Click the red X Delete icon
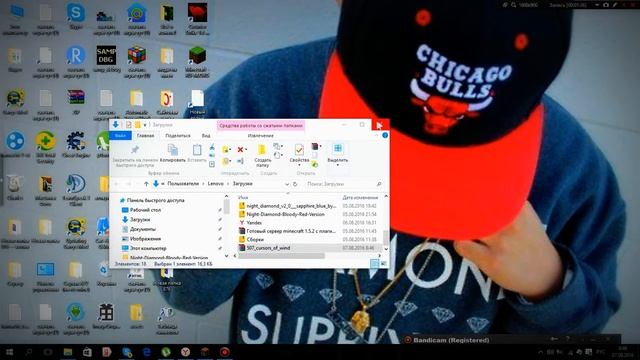 (240, 150)
